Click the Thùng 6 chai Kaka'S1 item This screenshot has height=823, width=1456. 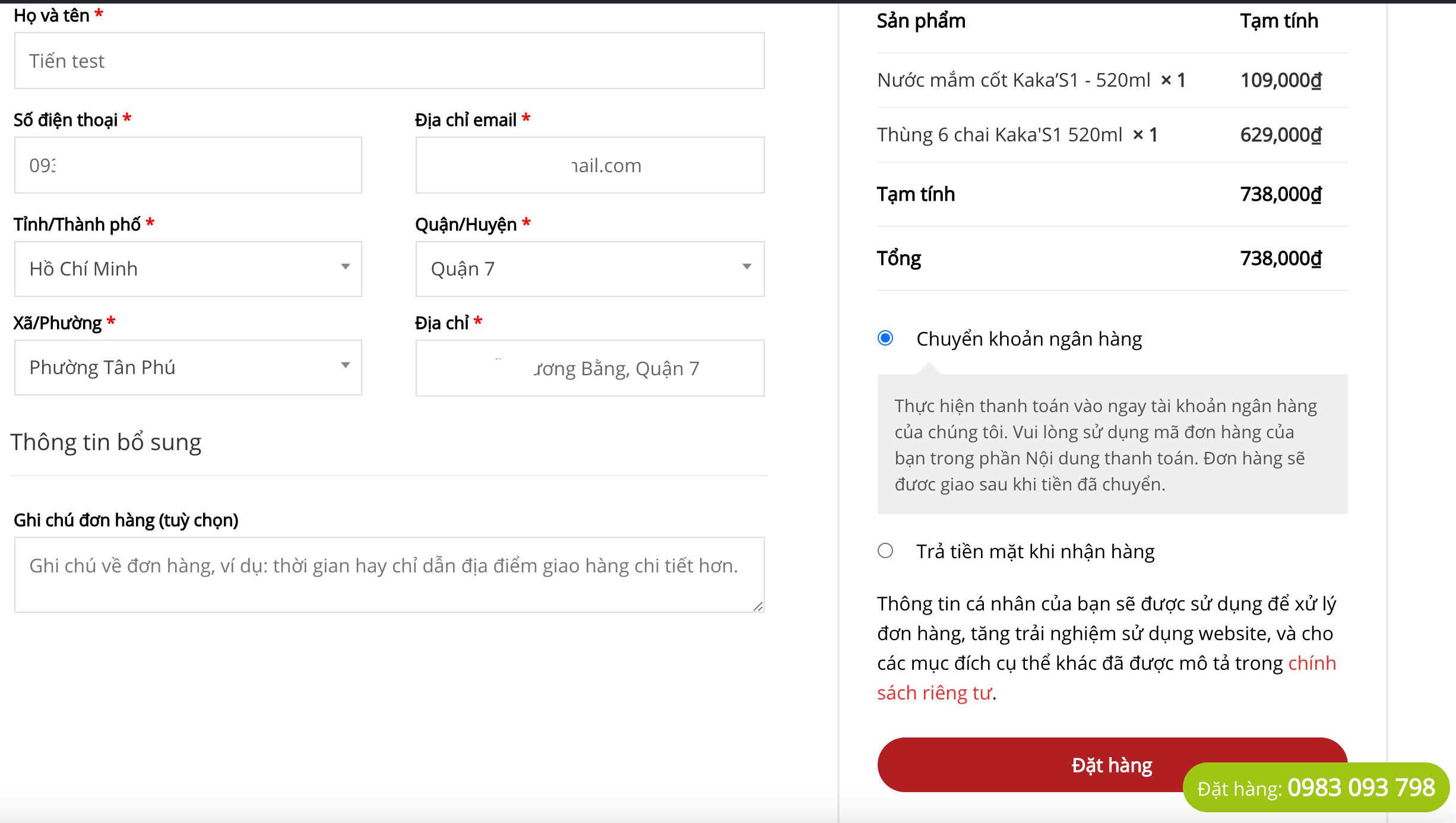point(999,135)
